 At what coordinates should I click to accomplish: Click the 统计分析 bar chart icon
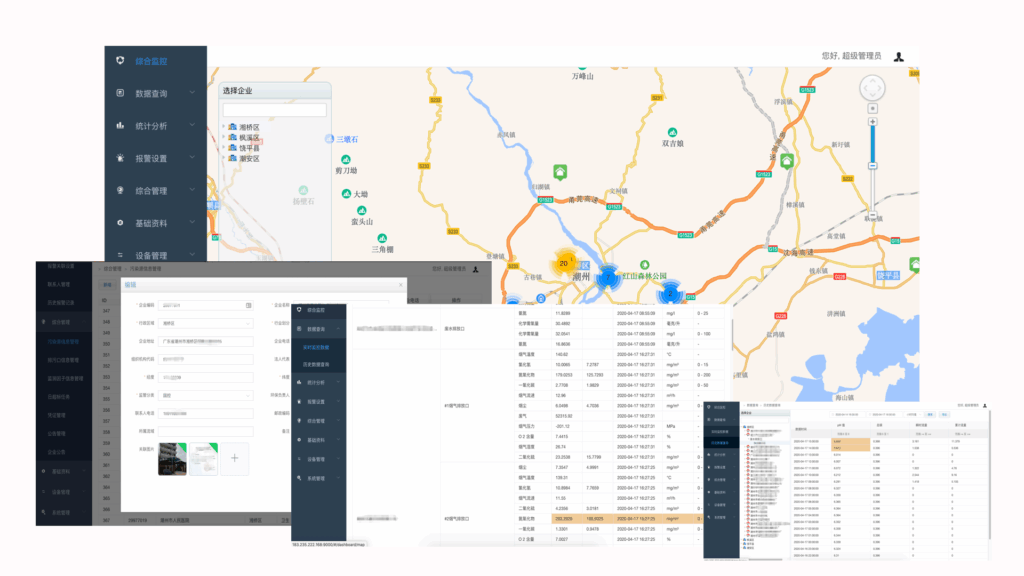coord(121,126)
